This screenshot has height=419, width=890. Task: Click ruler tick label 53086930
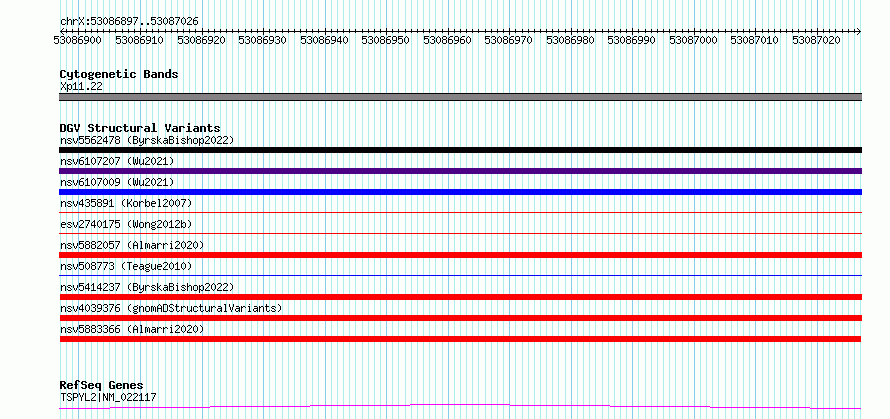[262, 40]
